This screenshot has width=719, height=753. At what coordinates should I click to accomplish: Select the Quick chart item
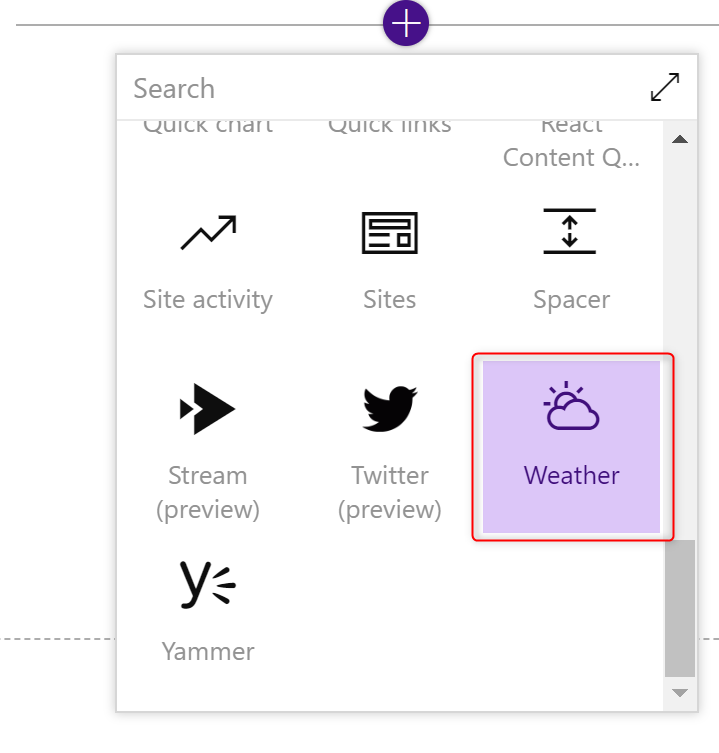(x=208, y=128)
